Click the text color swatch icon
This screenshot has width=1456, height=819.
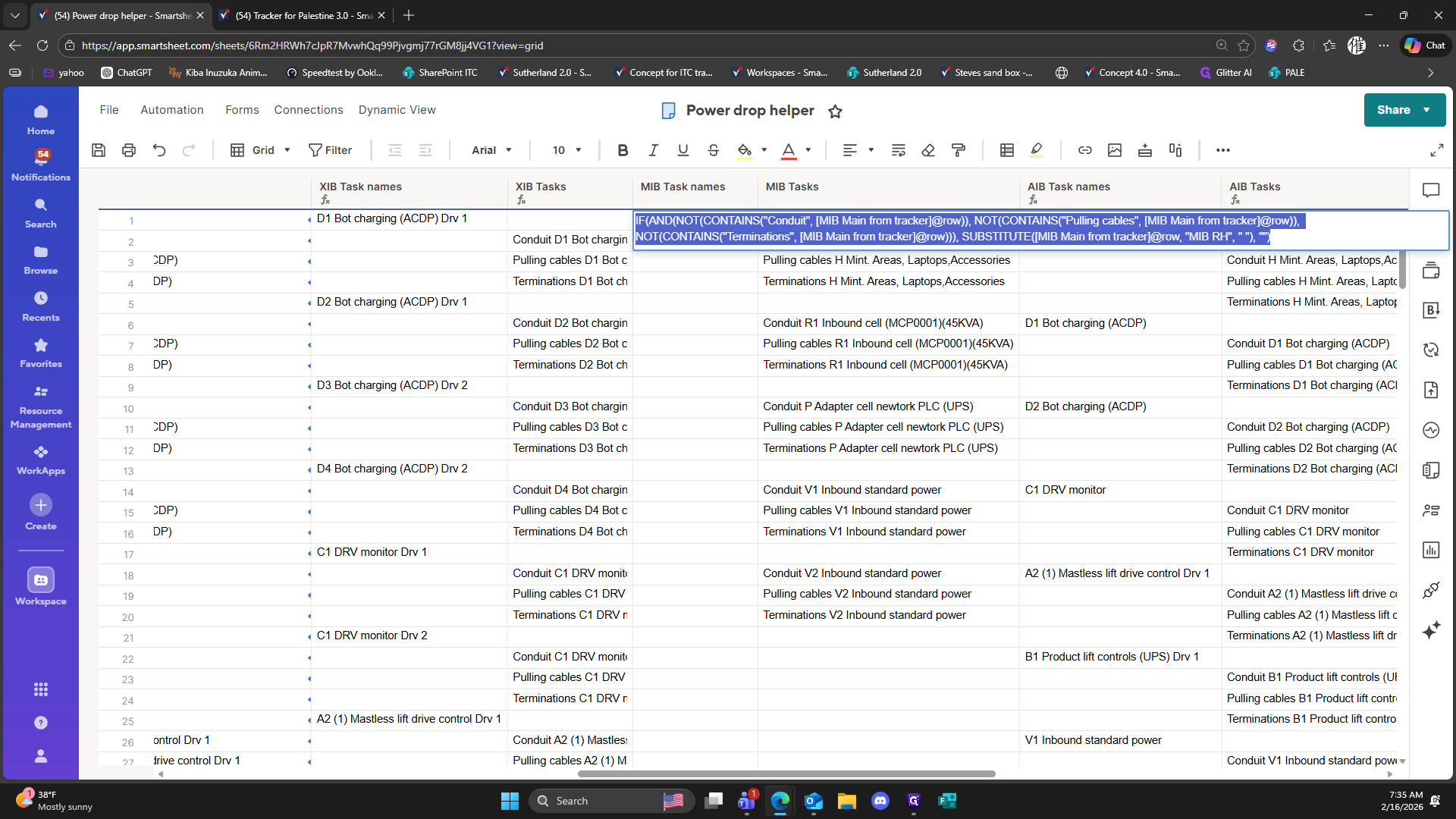pyautogui.click(x=789, y=150)
